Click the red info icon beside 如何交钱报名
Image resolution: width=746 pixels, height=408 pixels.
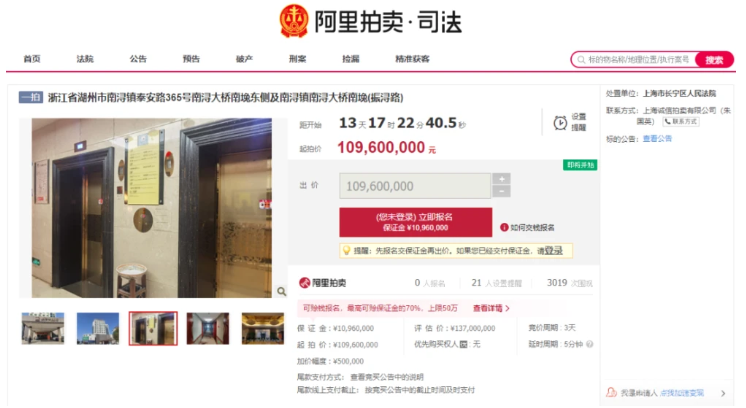[504, 227]
